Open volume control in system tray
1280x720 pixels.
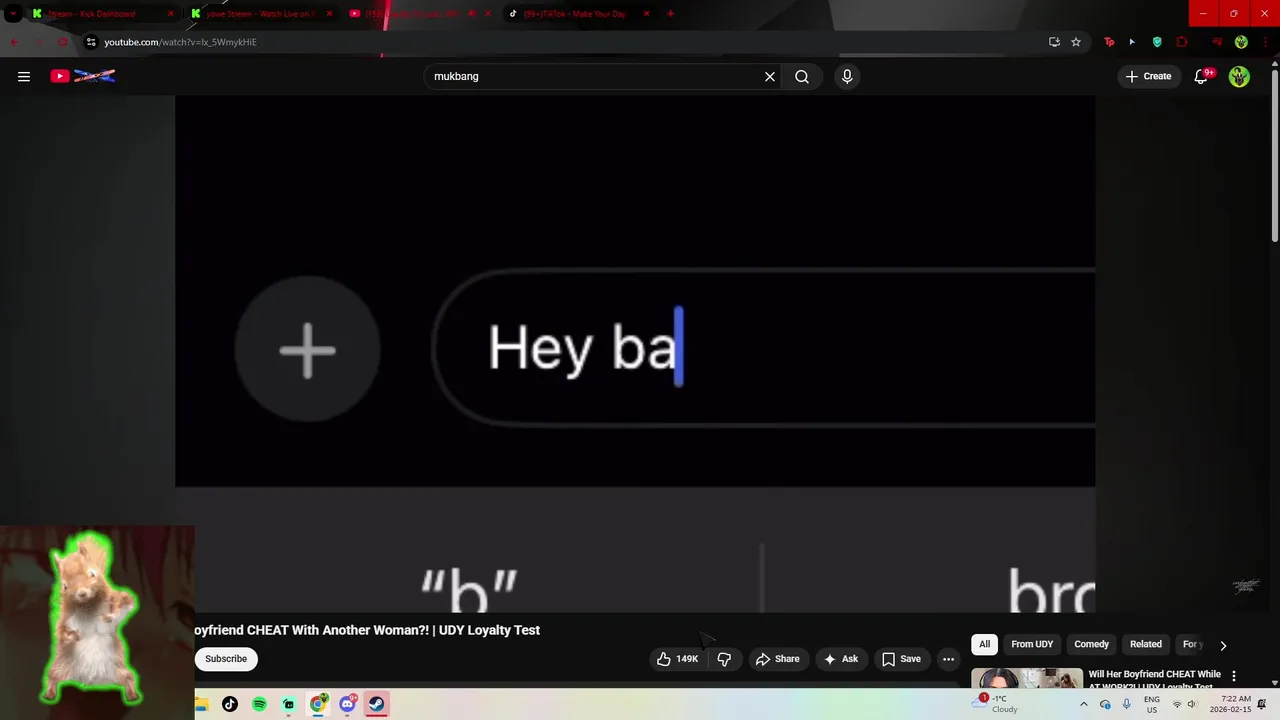coord(1192,704)
